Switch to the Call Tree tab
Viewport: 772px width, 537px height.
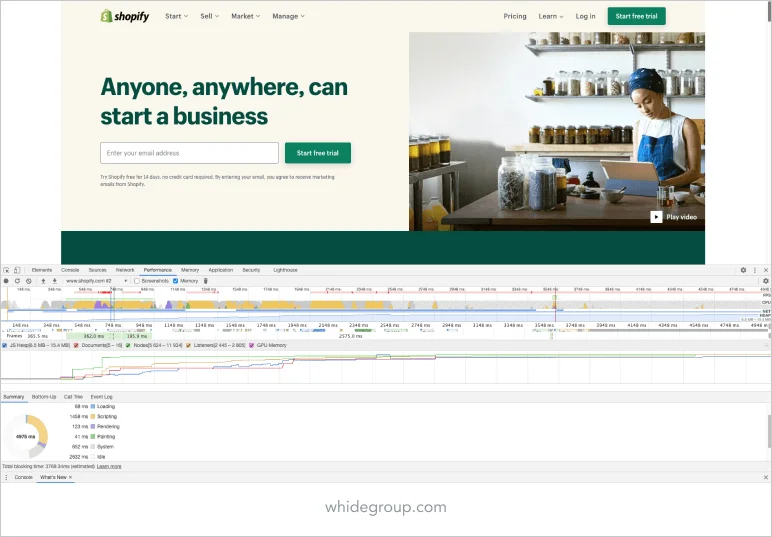(x=73, y=397)
